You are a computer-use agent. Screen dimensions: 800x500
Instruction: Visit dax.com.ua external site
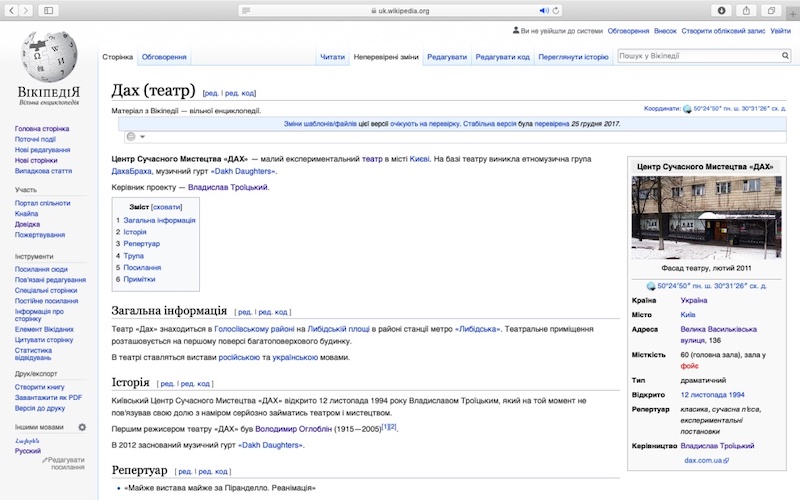706,460
